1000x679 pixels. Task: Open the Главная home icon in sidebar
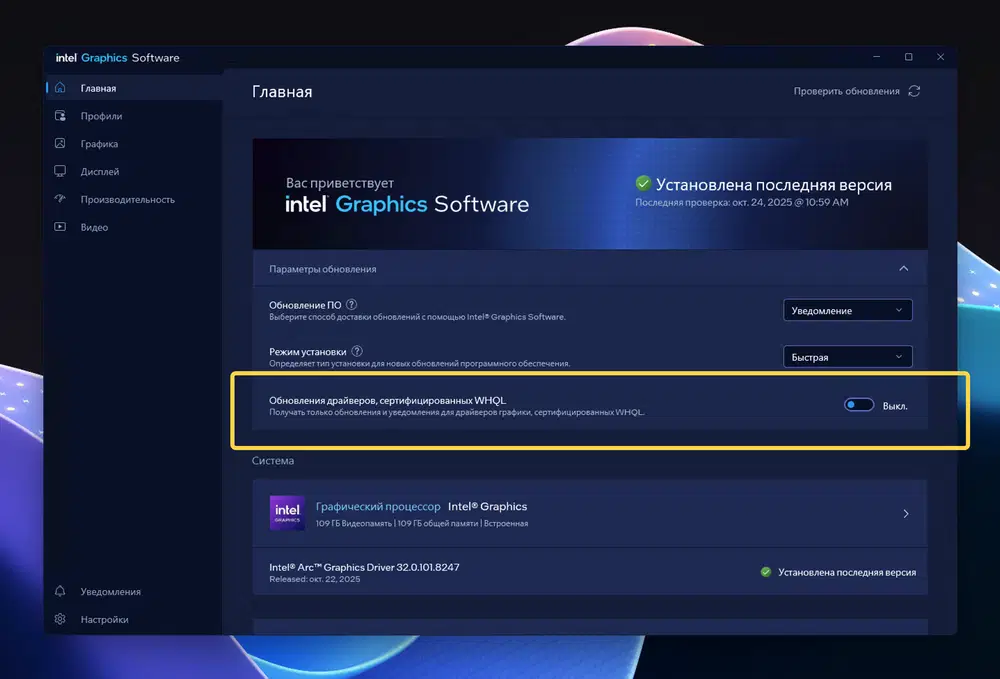pyautogui.click(x=60, y=87)
